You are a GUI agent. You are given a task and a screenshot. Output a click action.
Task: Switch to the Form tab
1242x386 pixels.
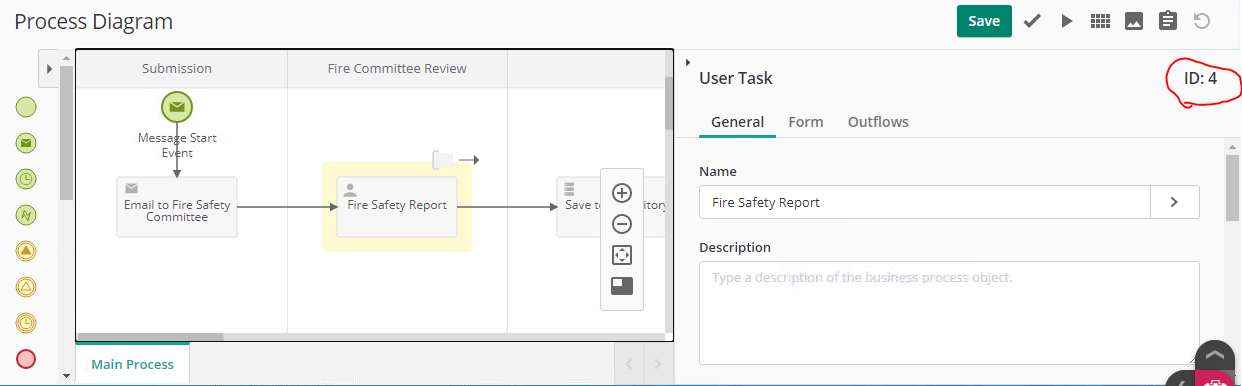(806, 122)
